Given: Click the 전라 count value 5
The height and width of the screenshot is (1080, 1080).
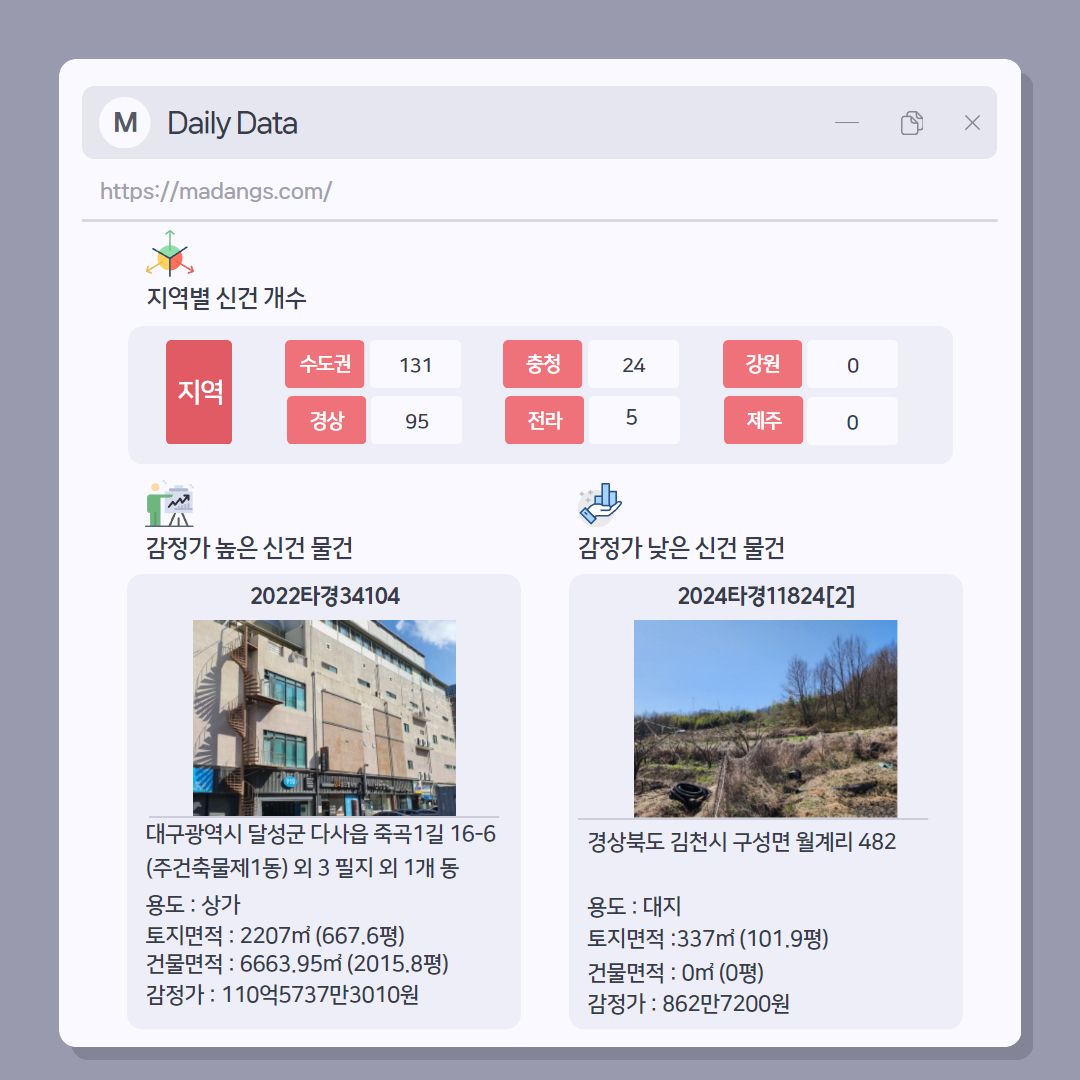Looking at the screenshot, I should tap(634, 420).
